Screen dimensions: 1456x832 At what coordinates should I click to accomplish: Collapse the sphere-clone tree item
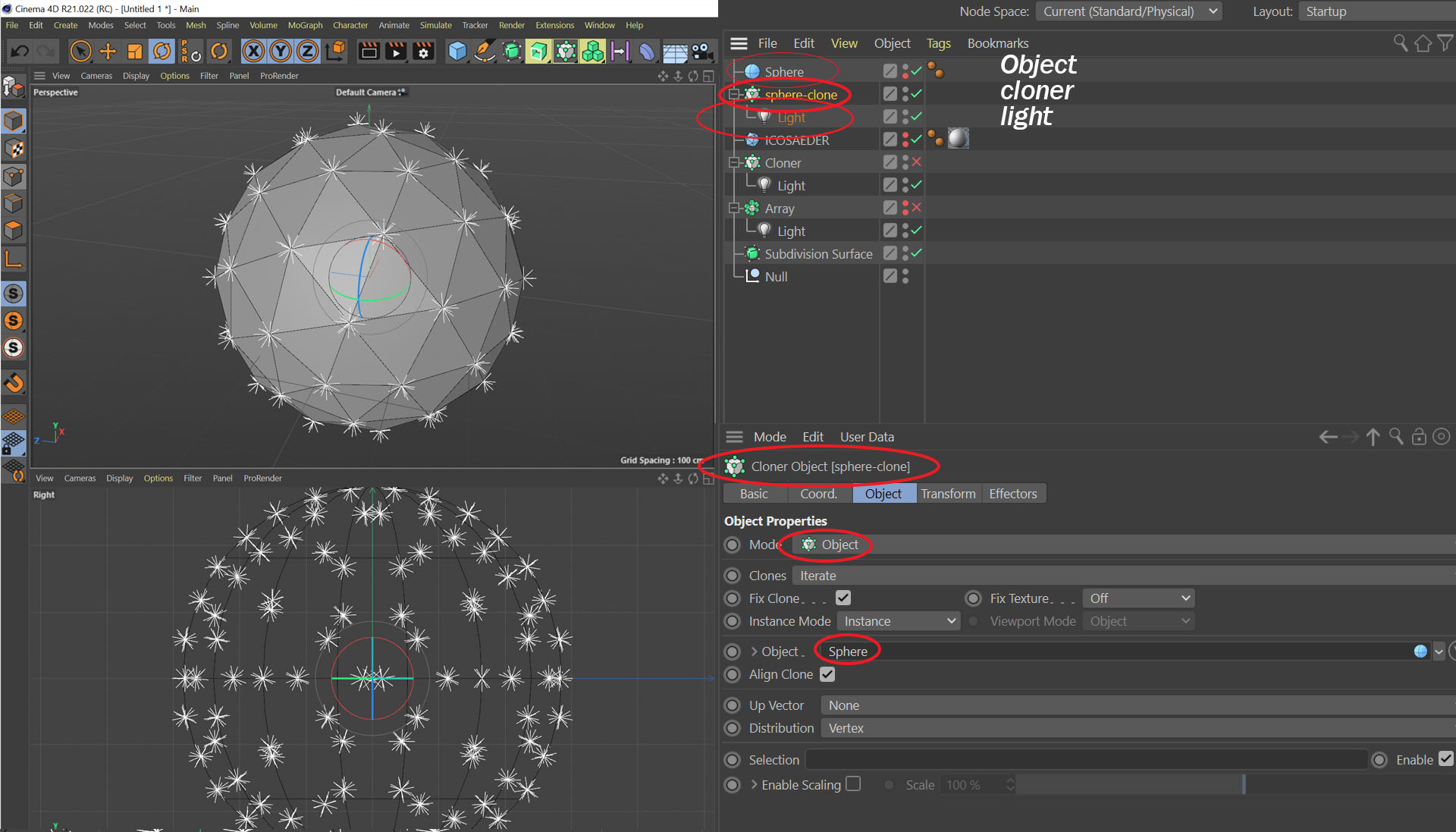click(x=733, y=94)
